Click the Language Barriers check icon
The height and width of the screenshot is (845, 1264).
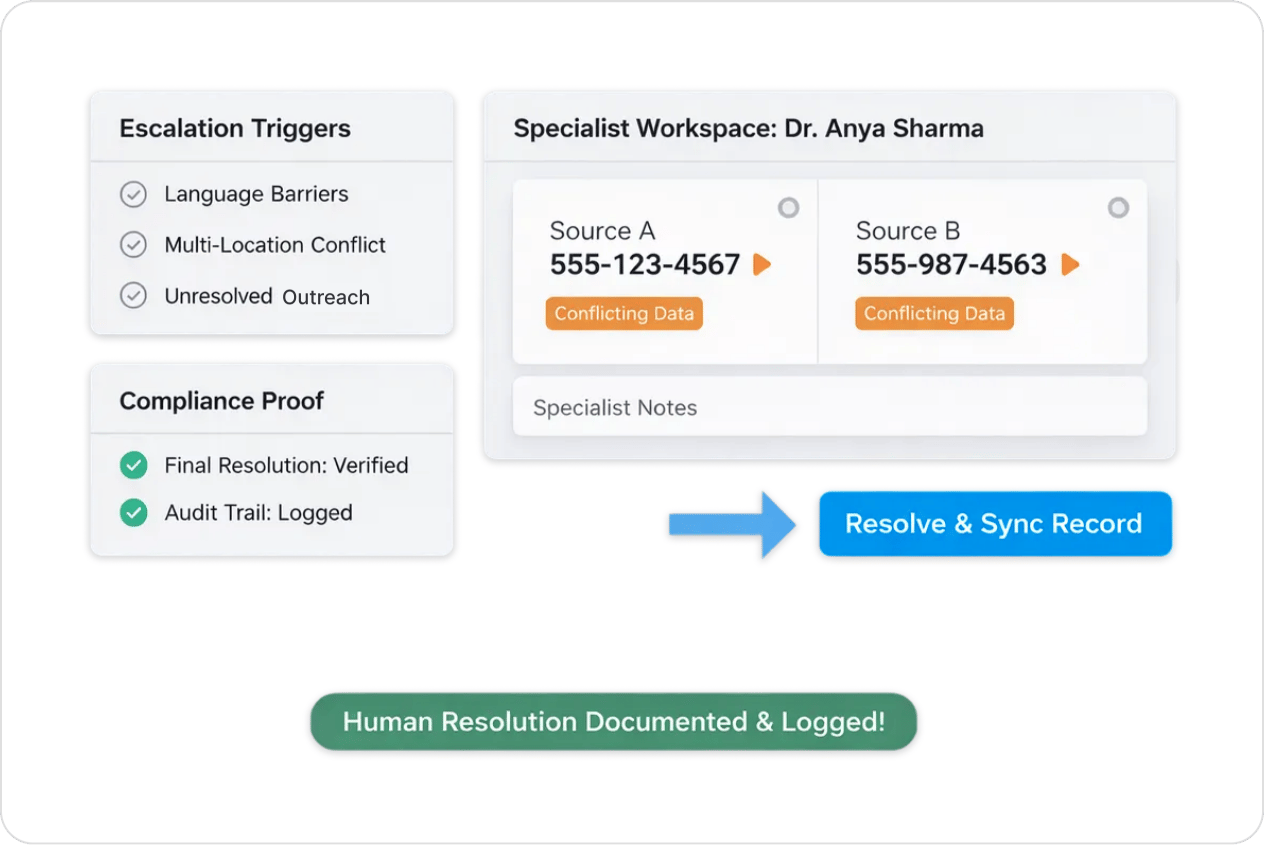click(133, 194)
